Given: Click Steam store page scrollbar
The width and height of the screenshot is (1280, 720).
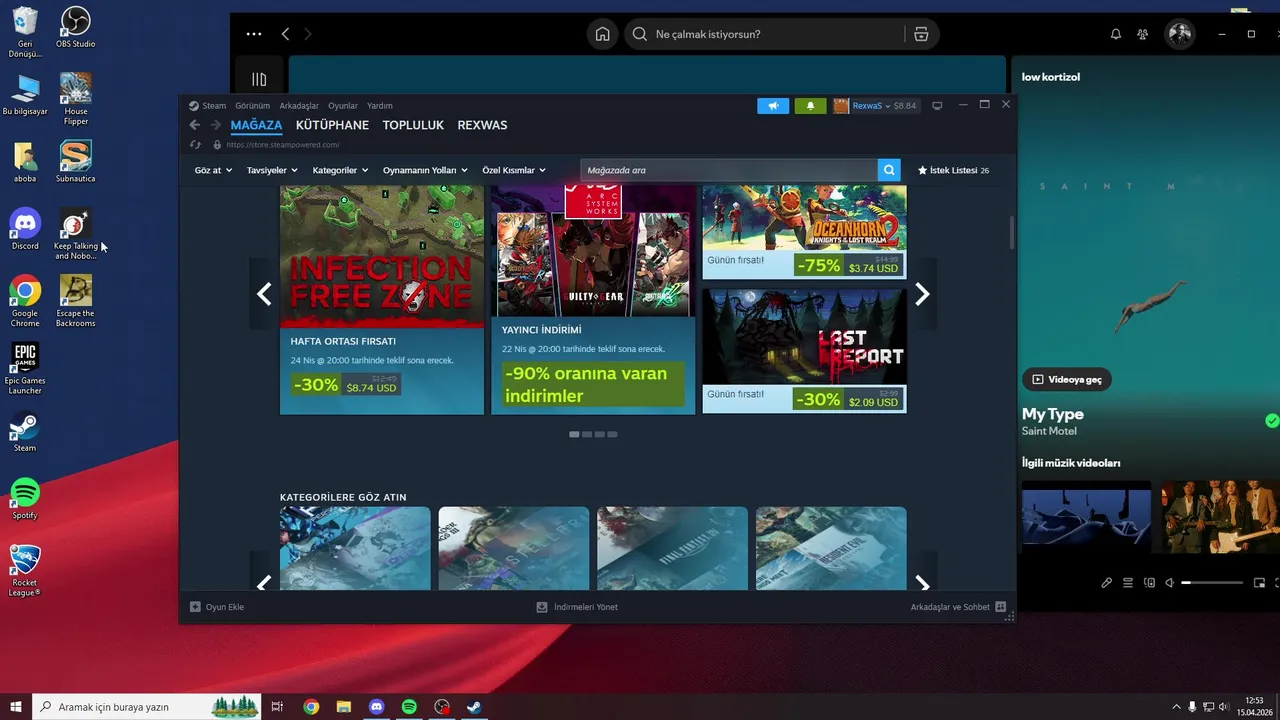Looking at the screenshot, I should (x=1011, y=232).
